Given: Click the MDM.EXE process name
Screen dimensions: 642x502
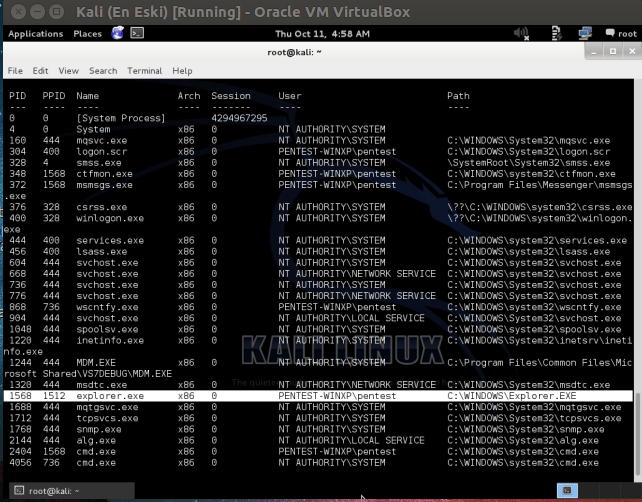Looking at the screenshot, I should tap(96, 362).
